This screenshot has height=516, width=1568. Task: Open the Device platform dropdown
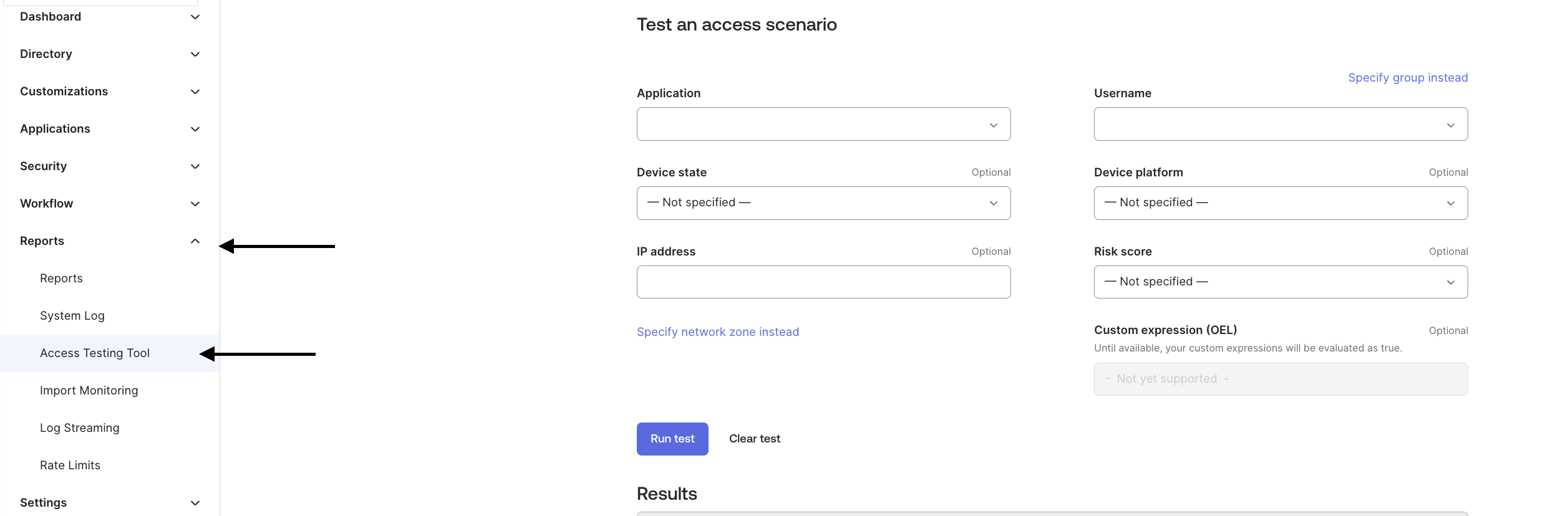pyautogui.click(x=1280, y=203)
